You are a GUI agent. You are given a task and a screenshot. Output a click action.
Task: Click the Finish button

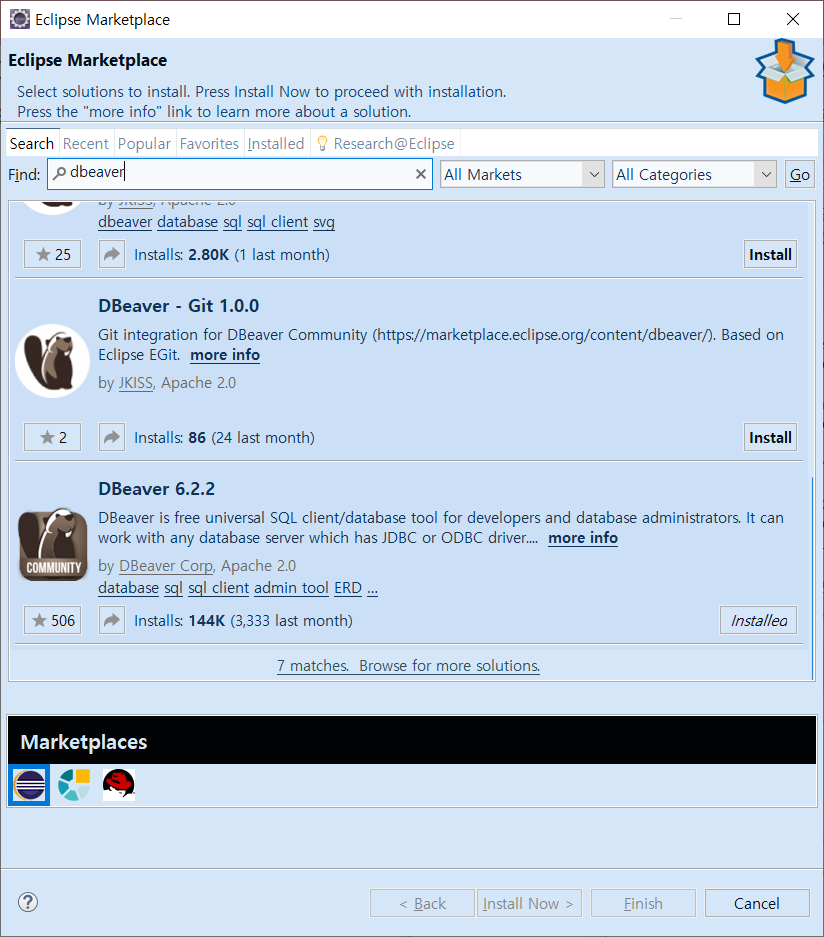tap(643, 904)
